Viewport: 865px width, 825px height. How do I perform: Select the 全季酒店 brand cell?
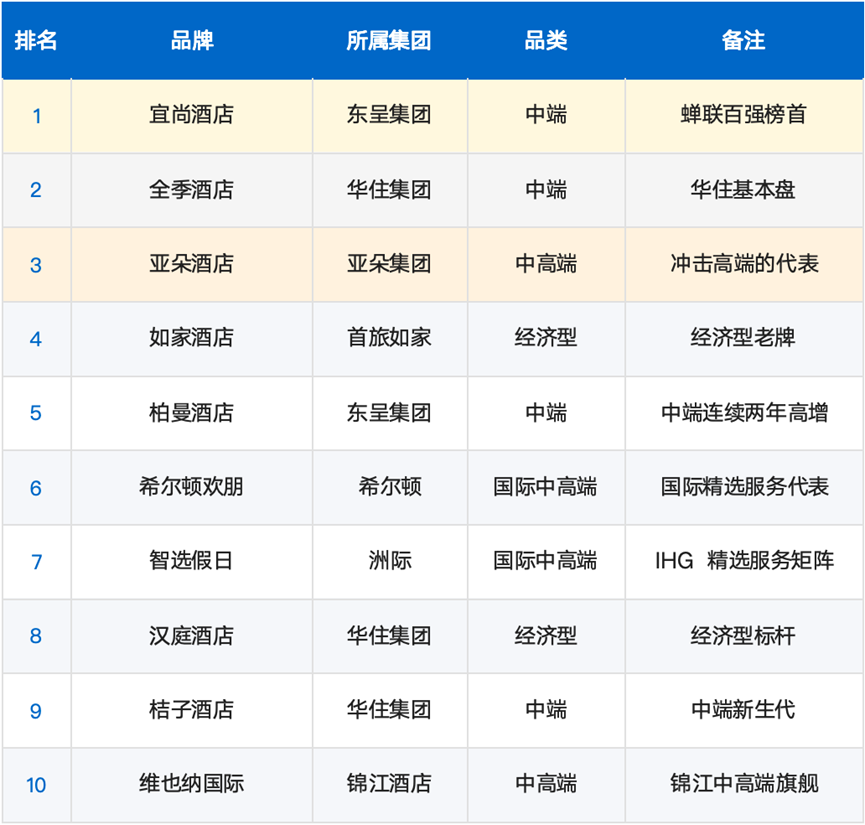pyautogui.click(x=191, y=190)
